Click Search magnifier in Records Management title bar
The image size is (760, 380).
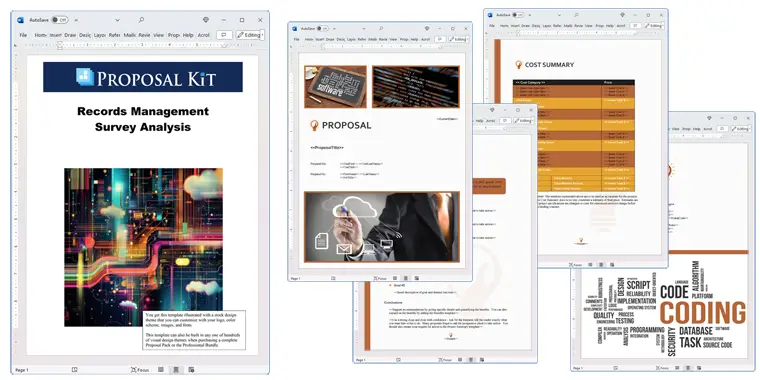coord(141,20)
